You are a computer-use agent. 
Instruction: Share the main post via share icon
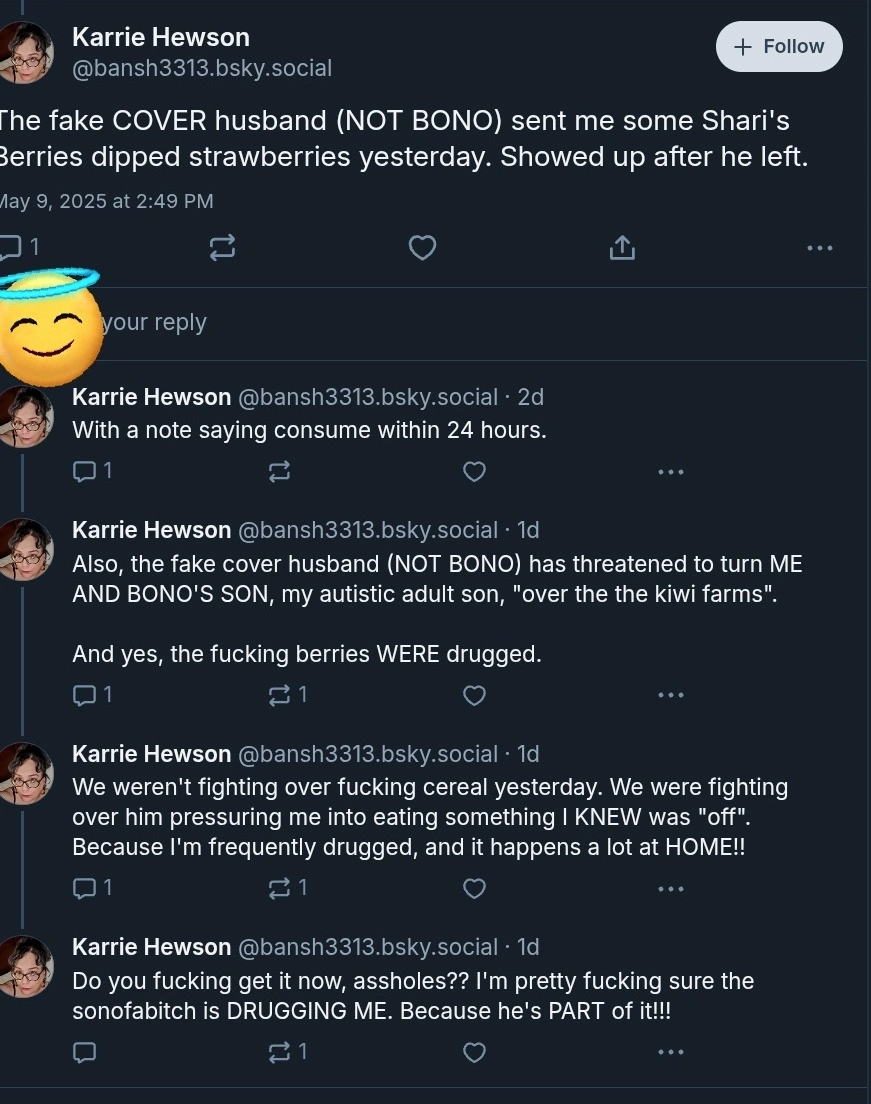pos(622,248)
